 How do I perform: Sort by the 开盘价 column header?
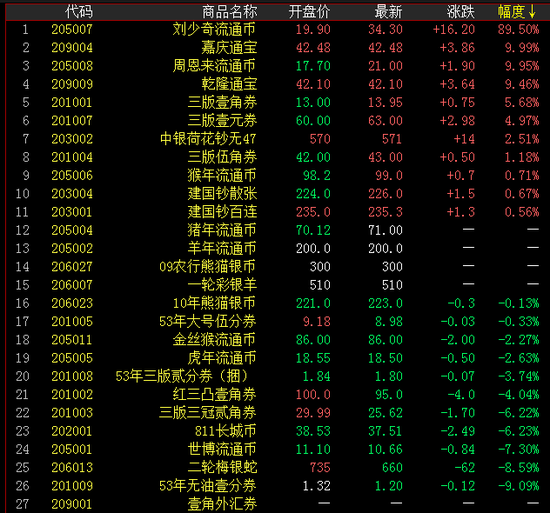click(x=309, y=12)
